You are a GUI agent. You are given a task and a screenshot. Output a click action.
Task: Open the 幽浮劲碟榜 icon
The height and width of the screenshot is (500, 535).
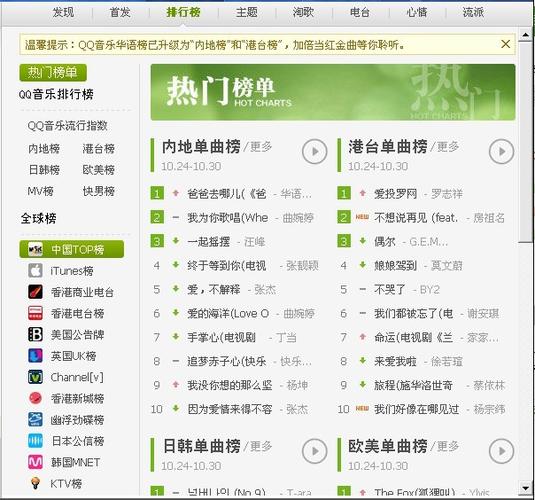[x=35, y=419]
